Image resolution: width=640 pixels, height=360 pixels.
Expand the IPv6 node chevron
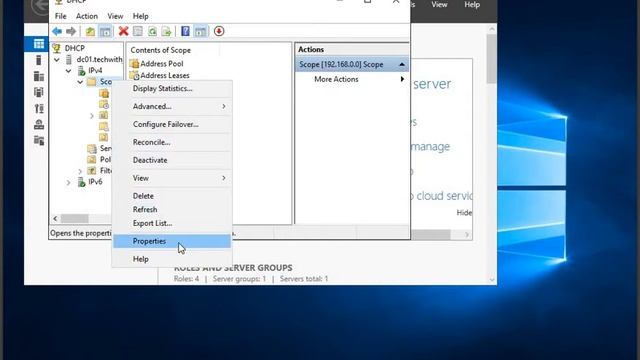69,182
